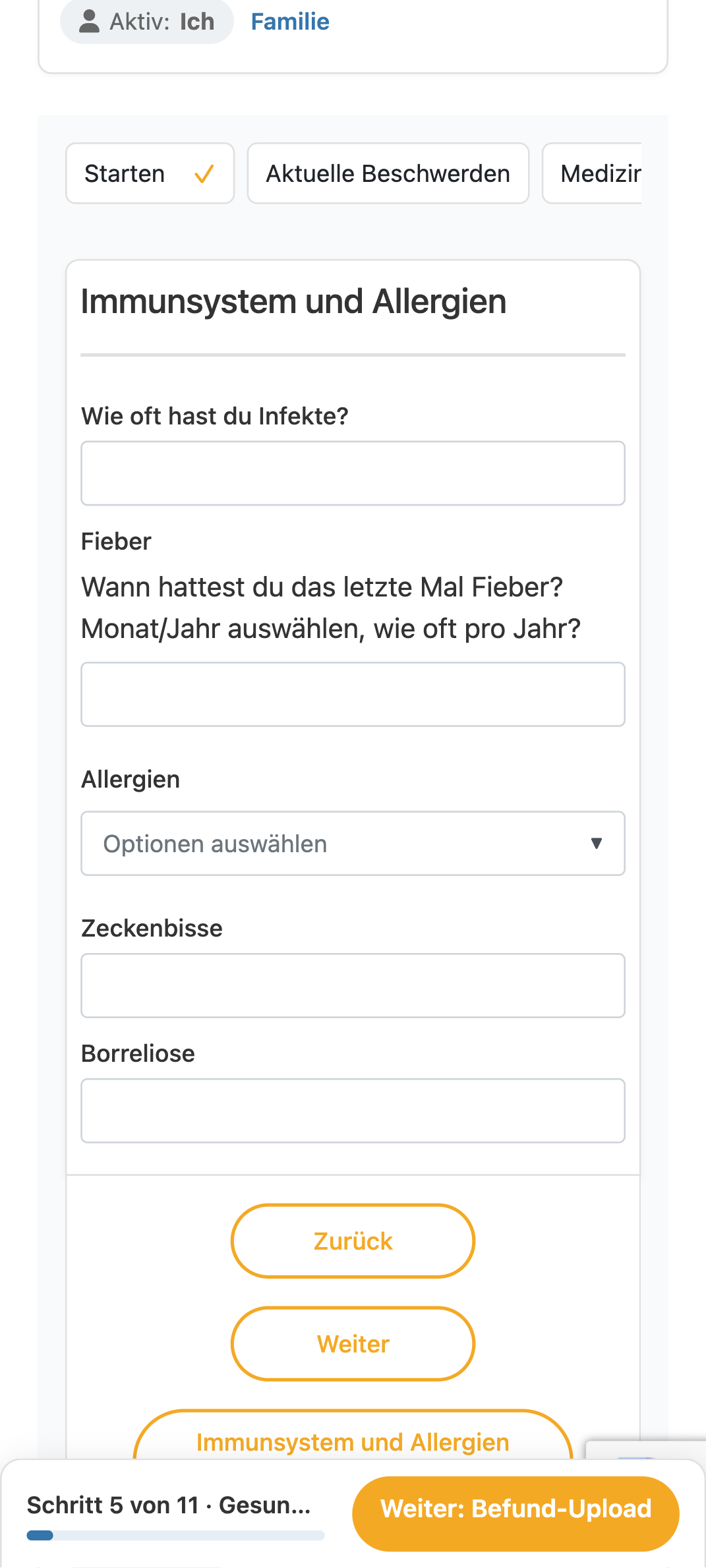The width and height of the screenshot is (706, 1568).
Task: Click the Zeckenbisse text field
Action: (353, 985)
